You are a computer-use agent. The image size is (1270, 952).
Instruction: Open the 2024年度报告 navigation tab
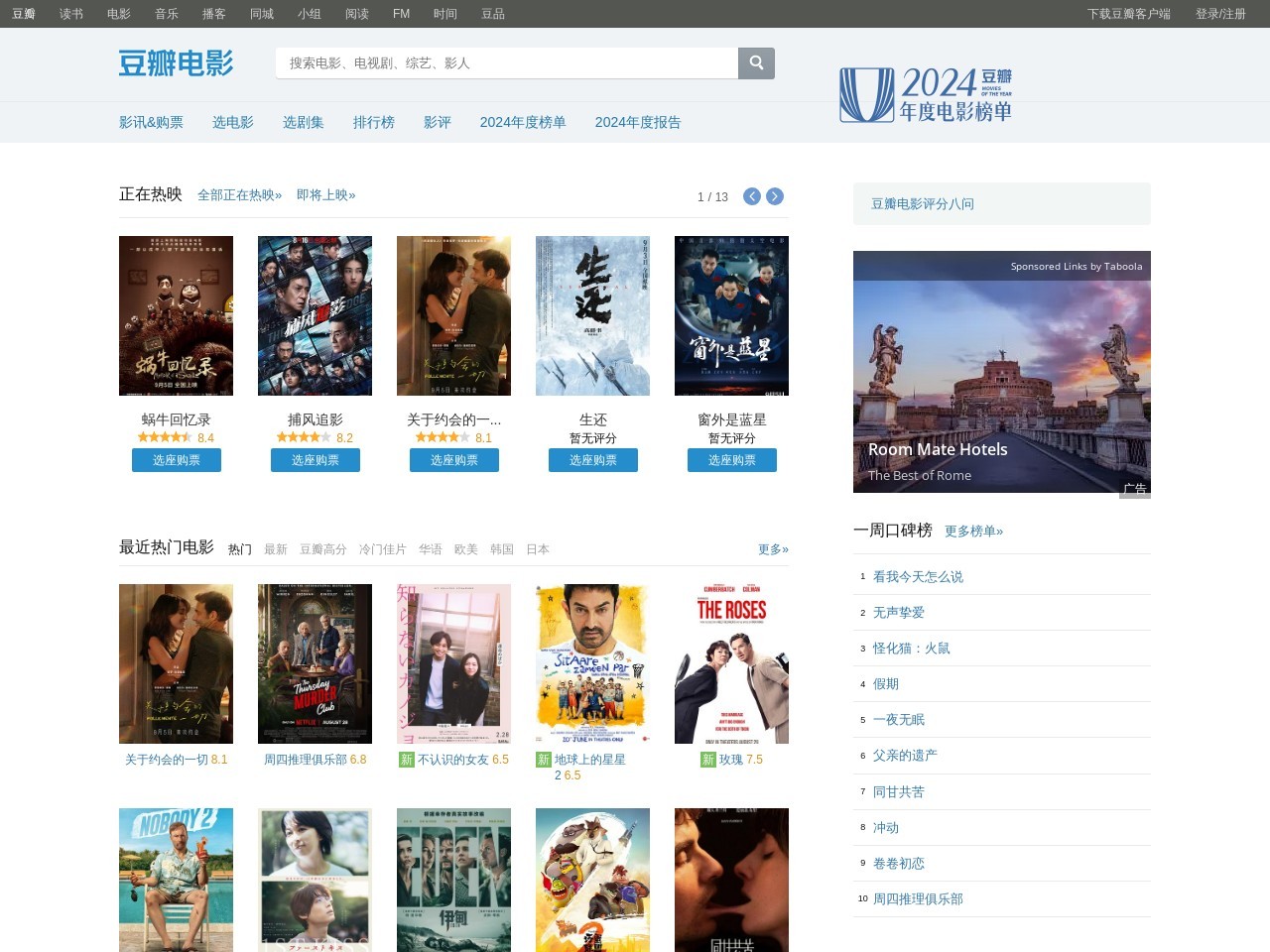[x=638, y=122]
